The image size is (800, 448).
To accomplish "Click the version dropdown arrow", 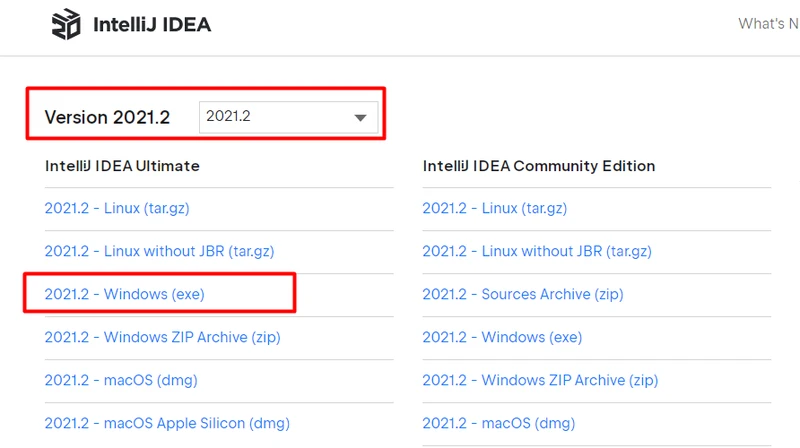I will [361, 118].
